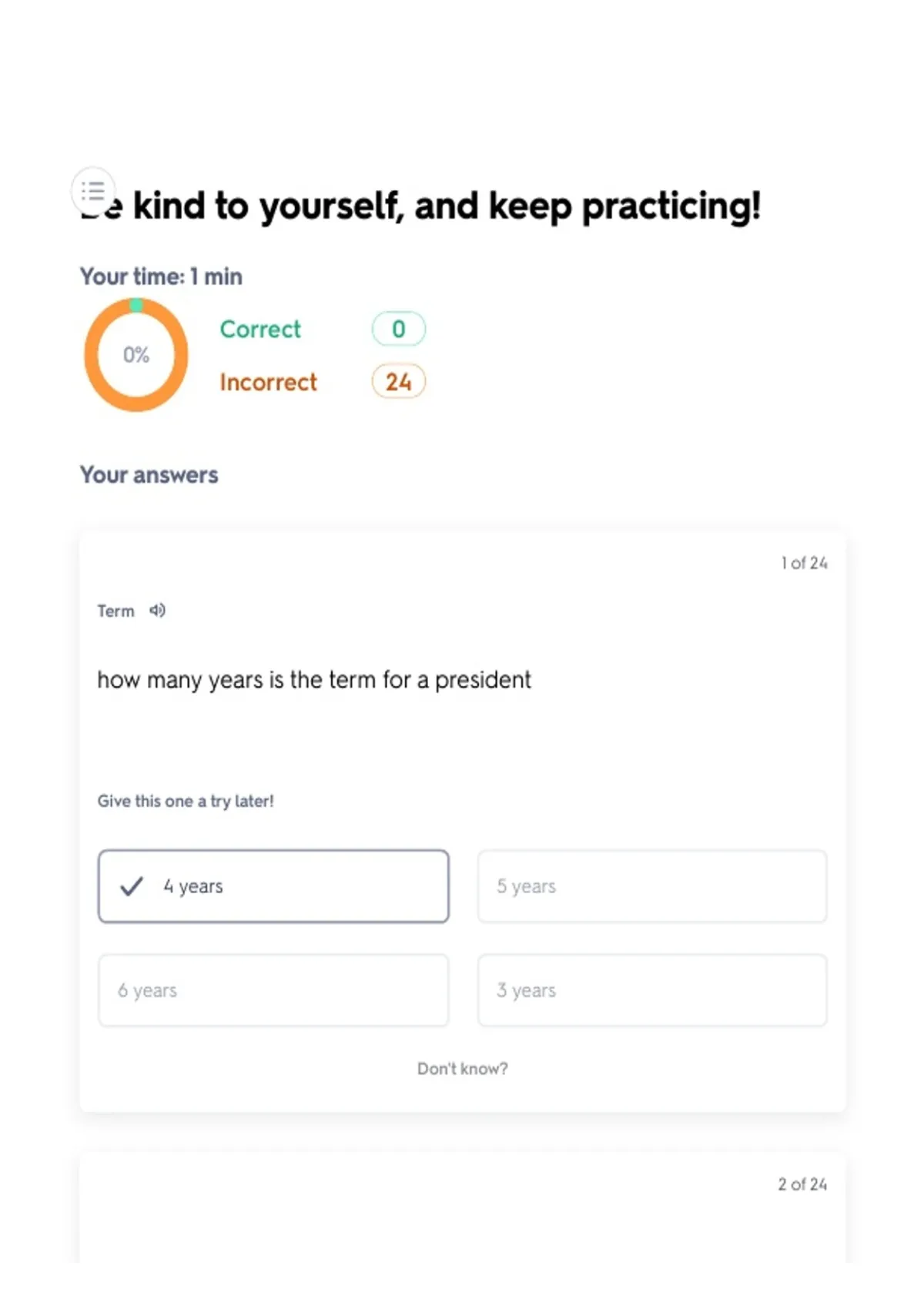Image resolution: width=924 pixels, height=1309 pixels.
Task: Click the Don't know? link
Action: pos(462,1069)
